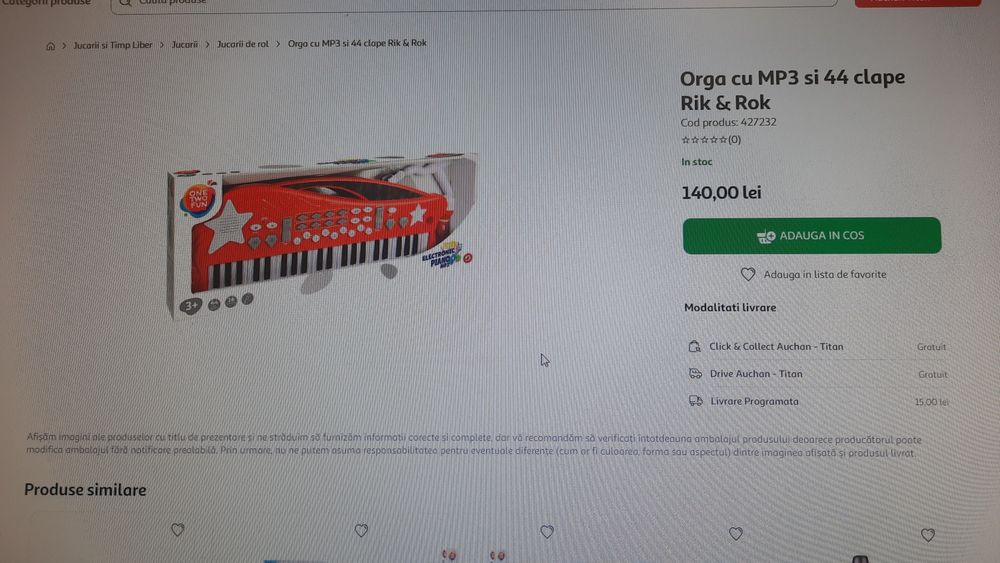
Task: Open Jucarii de rol breadcrumb link
Action: pyautogui.click(x=242, y=44)
